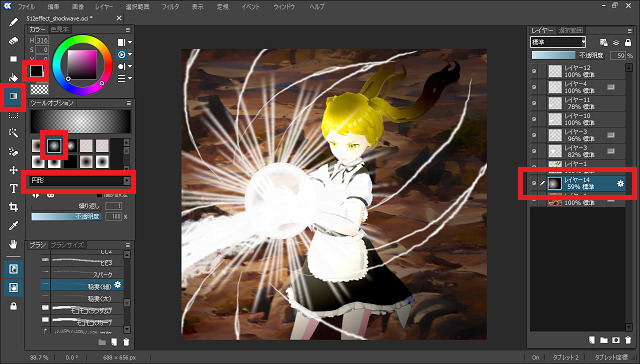Open brush panel menu icon

point(128,245)
